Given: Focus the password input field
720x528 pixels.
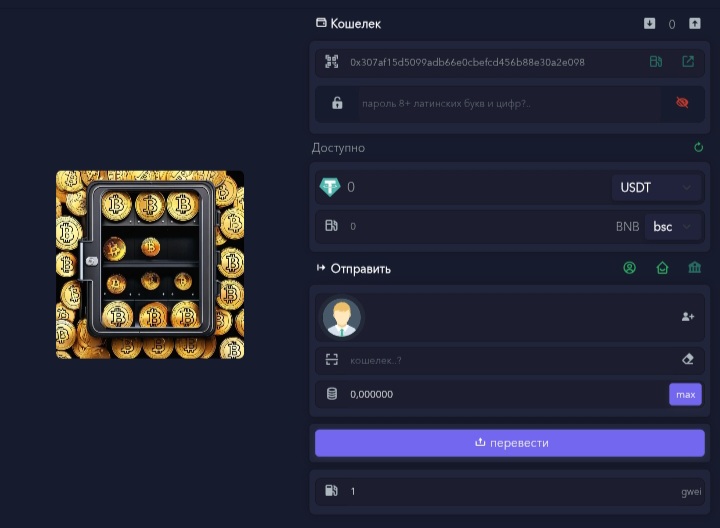Looking at the screenshot, I should click(x=509, y=104).
